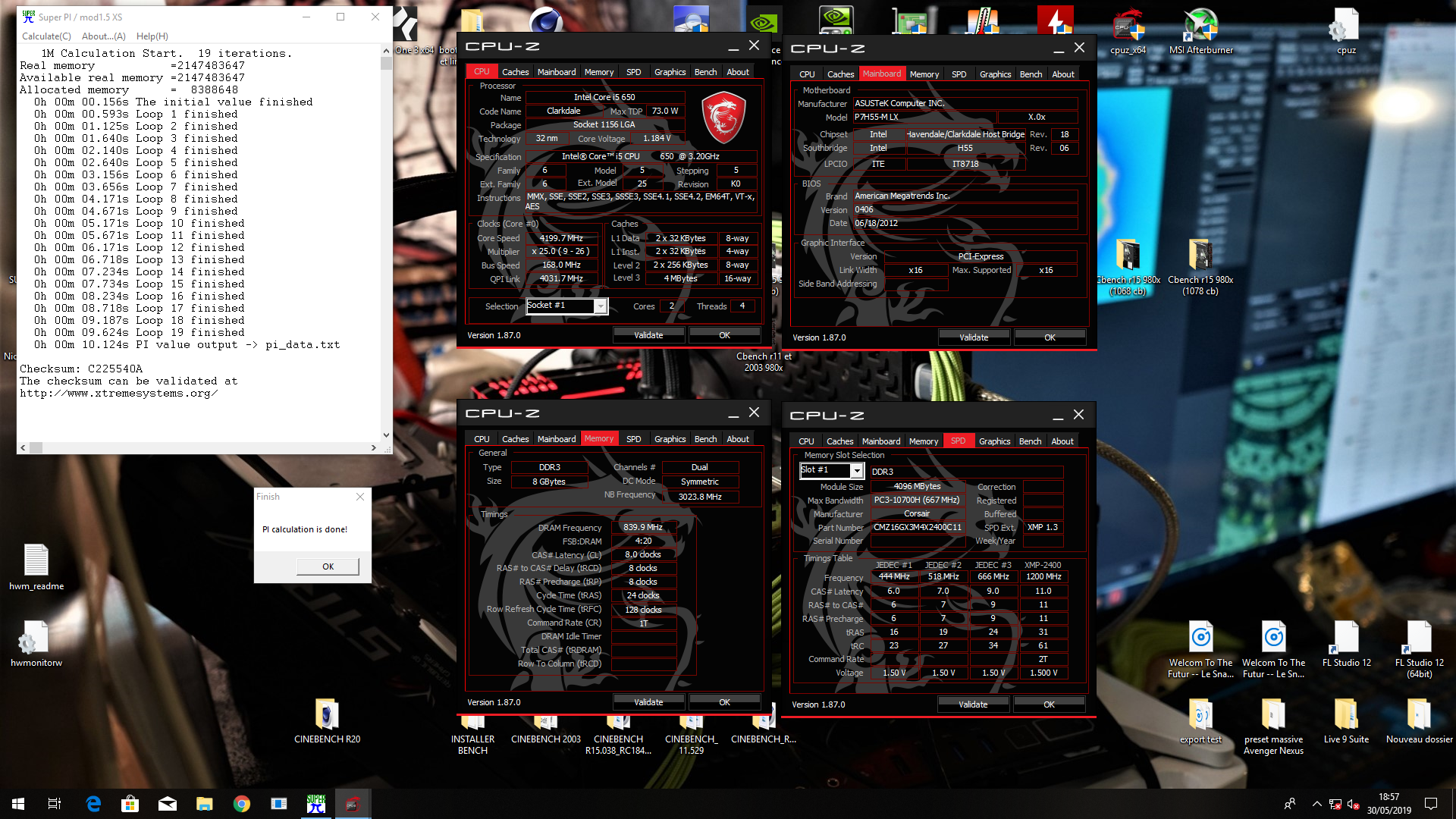Close the Finish dialog with its X
The height and width of the screenshot is (819, 1456).
[x=360, y=497]
